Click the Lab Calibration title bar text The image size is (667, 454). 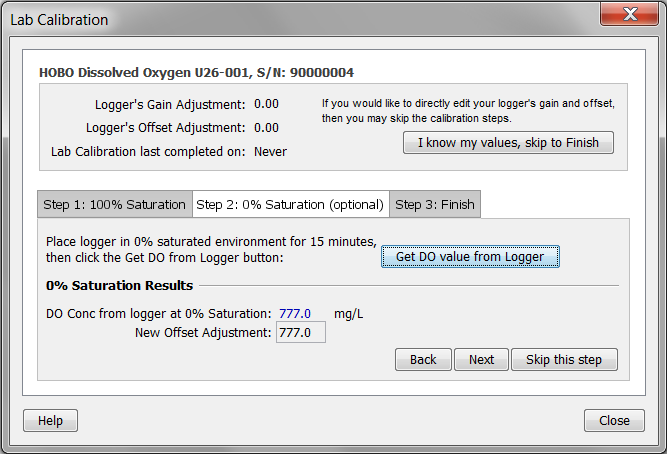(59, 19)
